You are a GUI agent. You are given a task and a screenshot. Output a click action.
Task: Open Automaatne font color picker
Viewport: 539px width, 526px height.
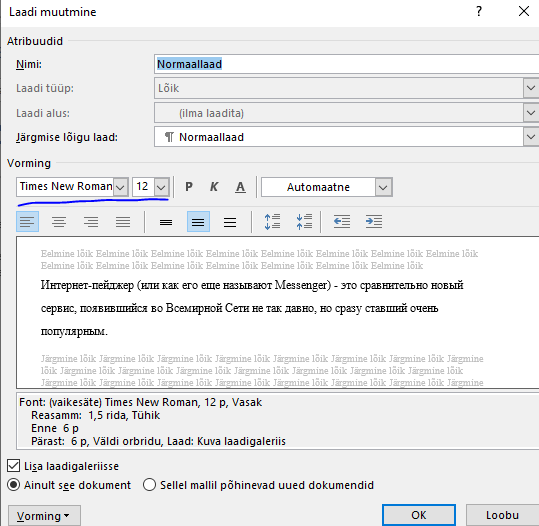(x=384, y=187)
